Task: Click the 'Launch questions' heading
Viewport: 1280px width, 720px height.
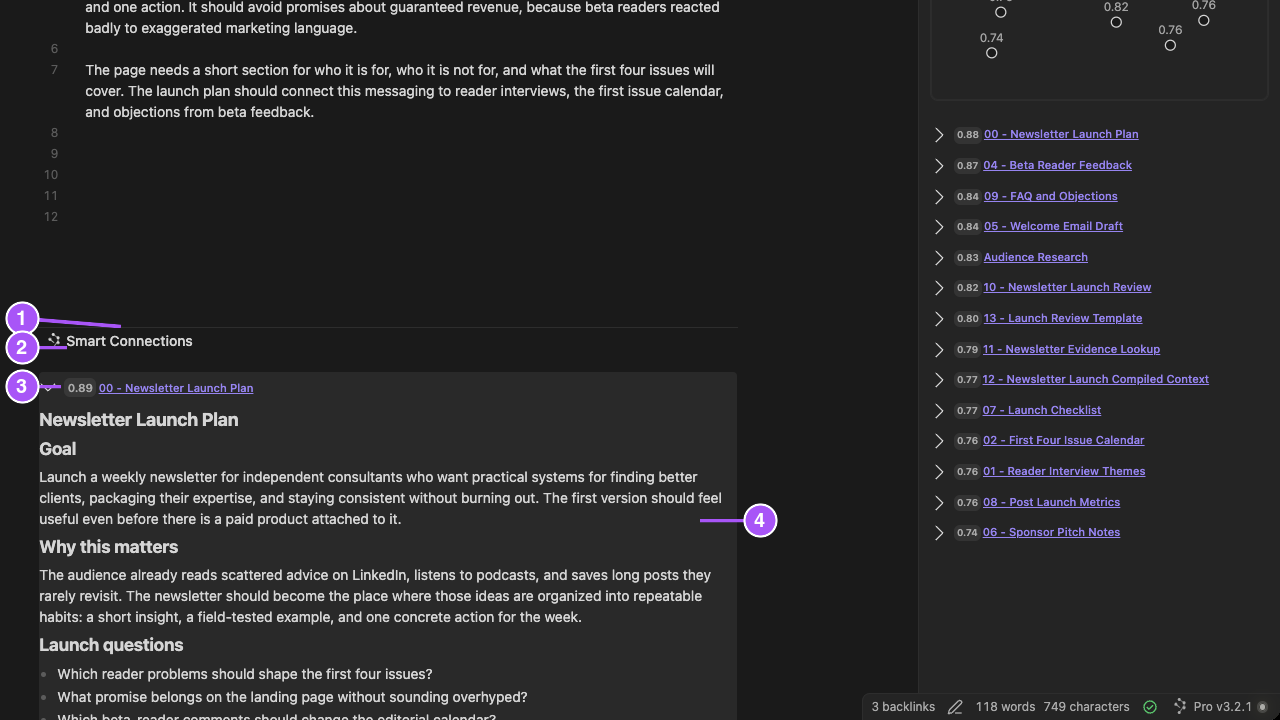Action: (111, 645)
